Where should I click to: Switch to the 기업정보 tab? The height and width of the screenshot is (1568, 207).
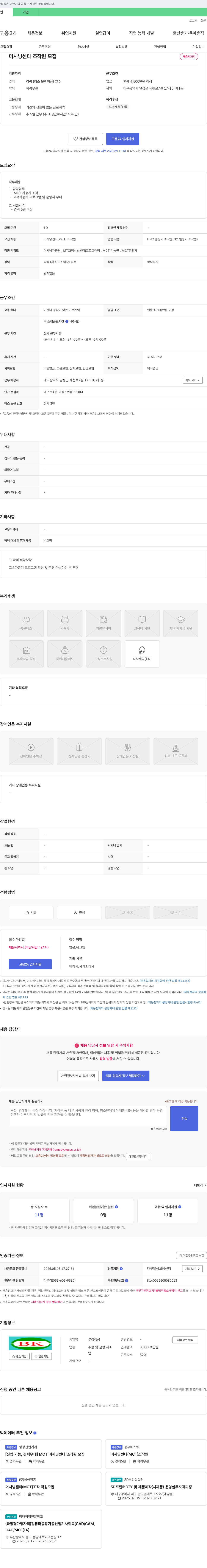point(198,47)
